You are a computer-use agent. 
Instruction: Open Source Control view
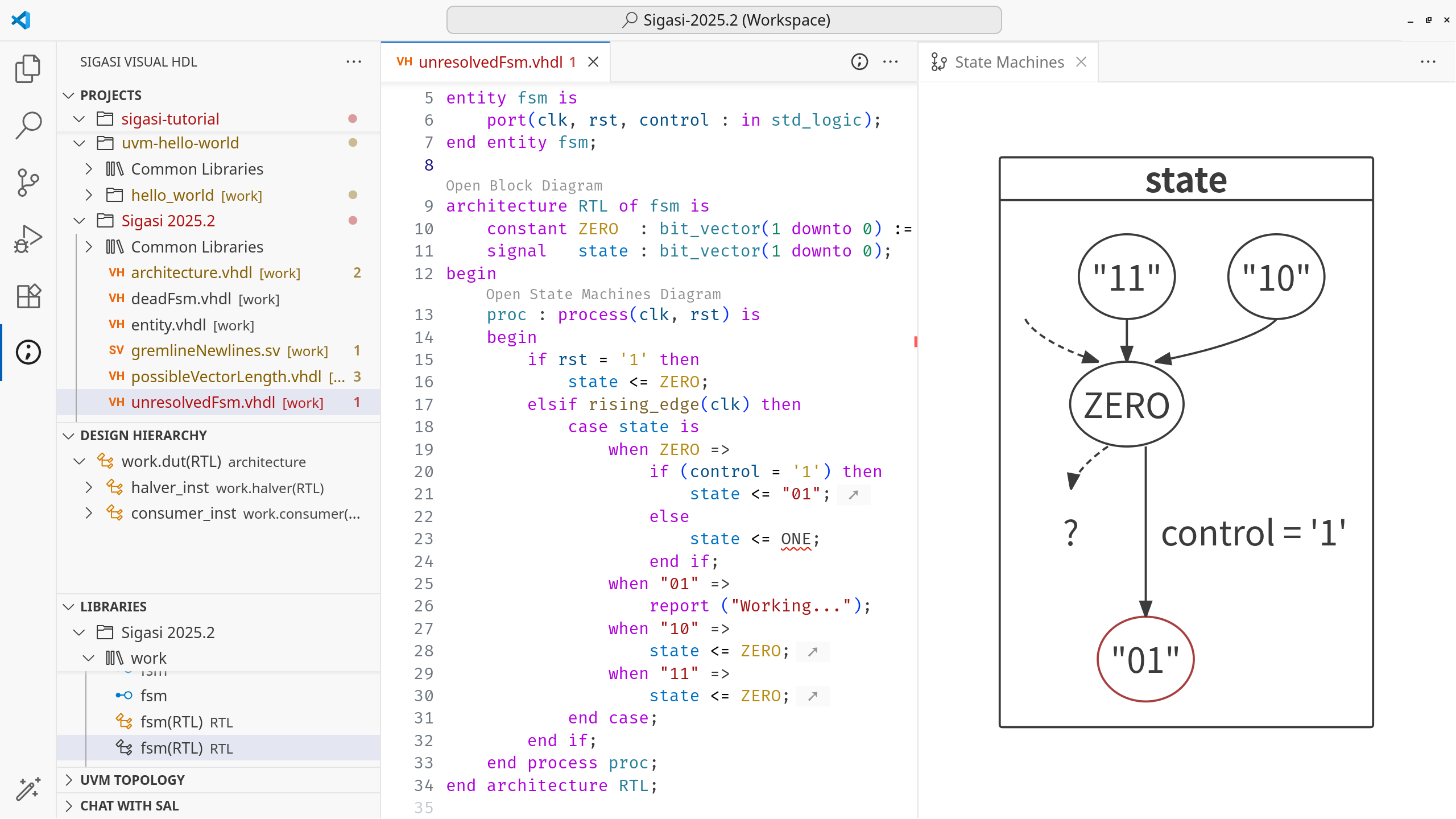pos(28,183)
